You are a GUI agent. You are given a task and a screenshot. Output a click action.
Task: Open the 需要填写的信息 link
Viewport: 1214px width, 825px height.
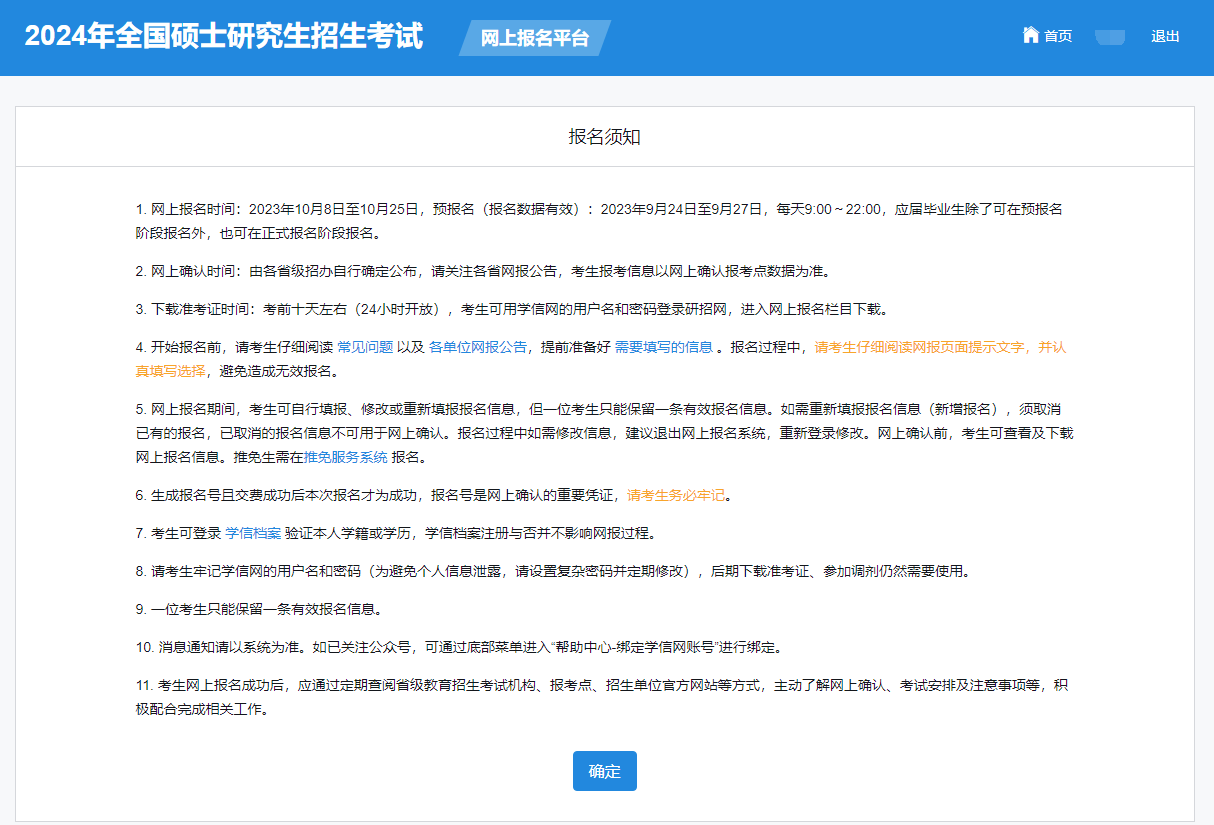point(663,347)
